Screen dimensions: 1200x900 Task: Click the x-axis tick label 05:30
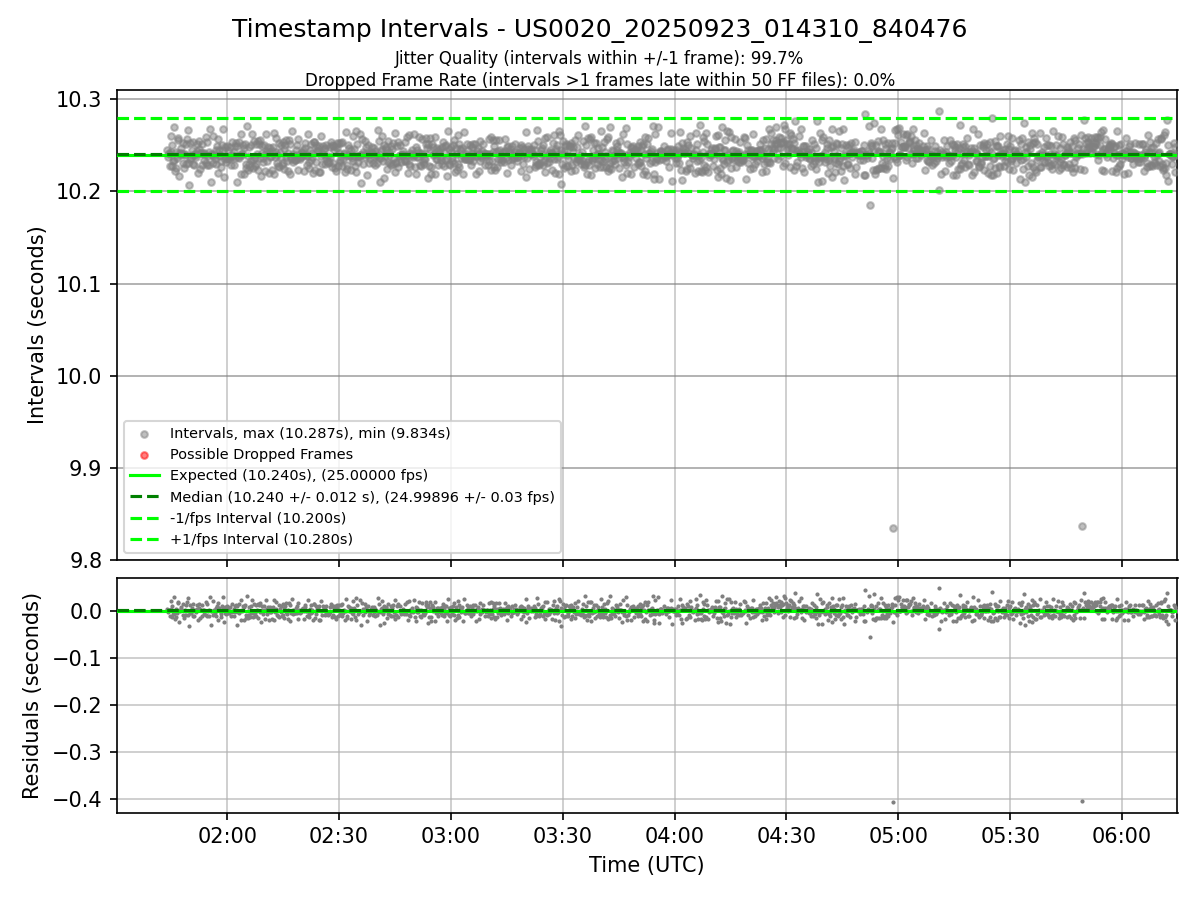coord(1010,835)
